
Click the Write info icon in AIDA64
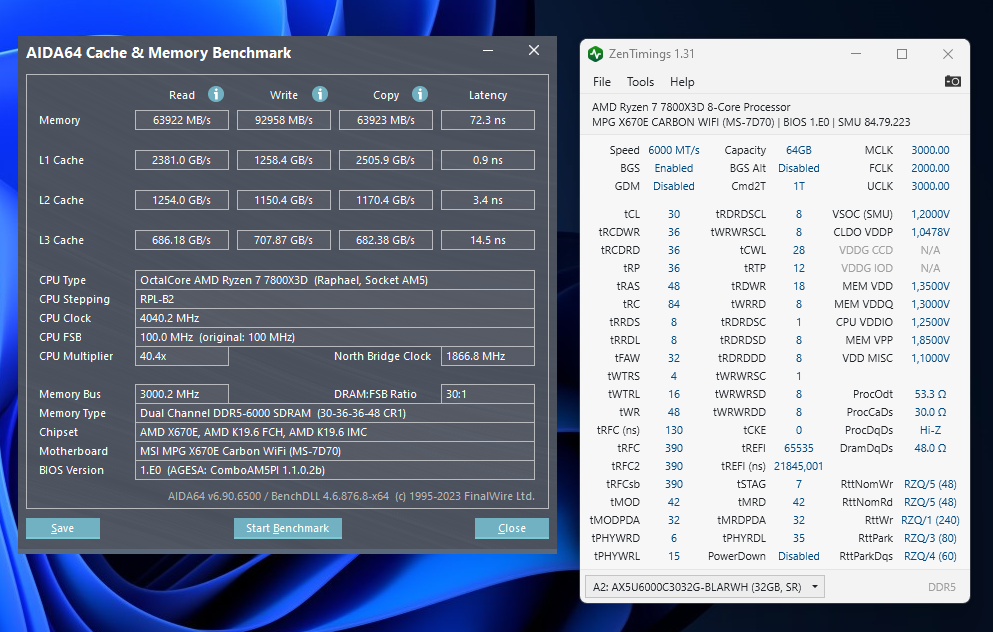[320, 94]
